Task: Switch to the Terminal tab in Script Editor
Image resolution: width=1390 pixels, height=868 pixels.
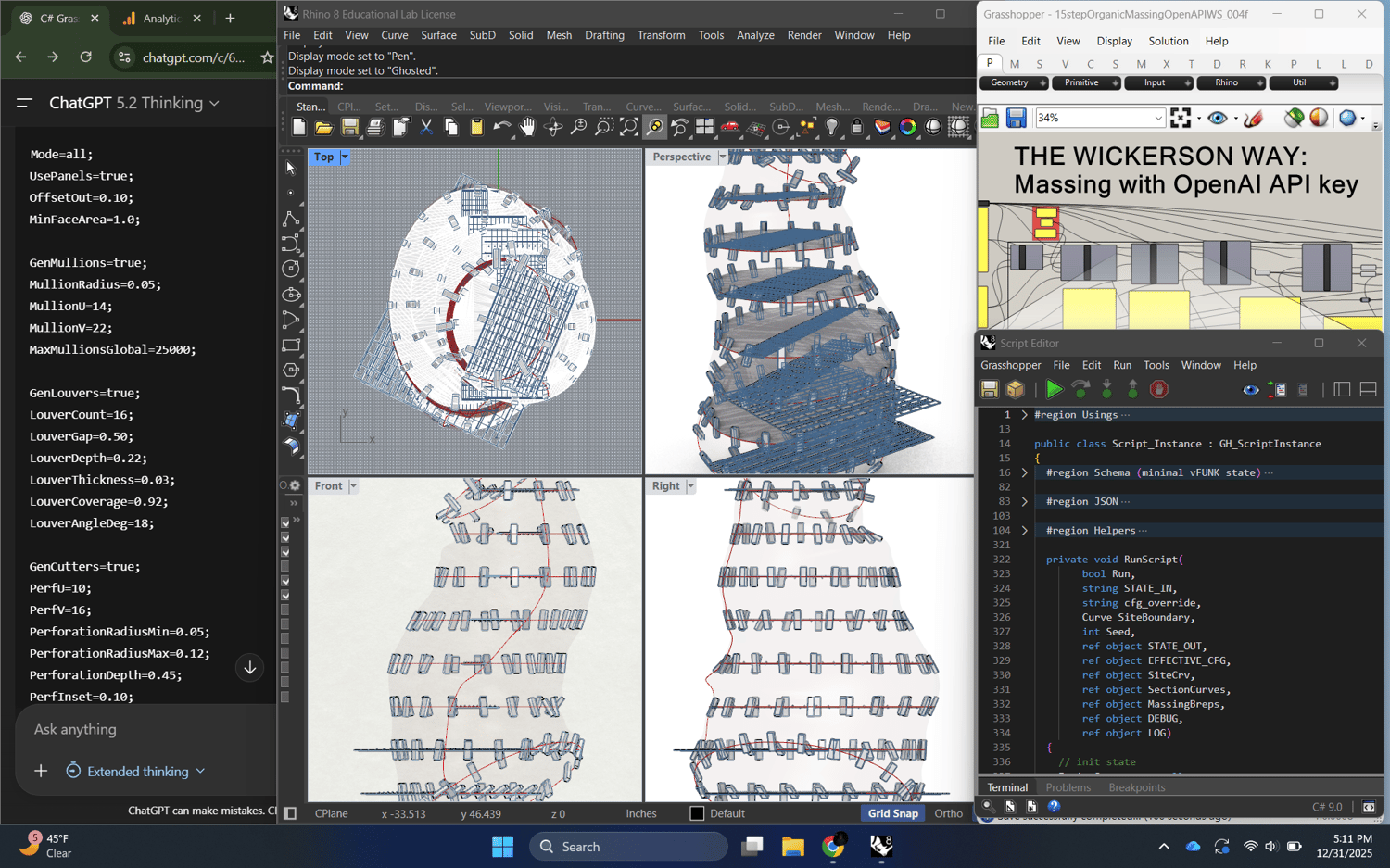Action: (x=1007, y=787)
